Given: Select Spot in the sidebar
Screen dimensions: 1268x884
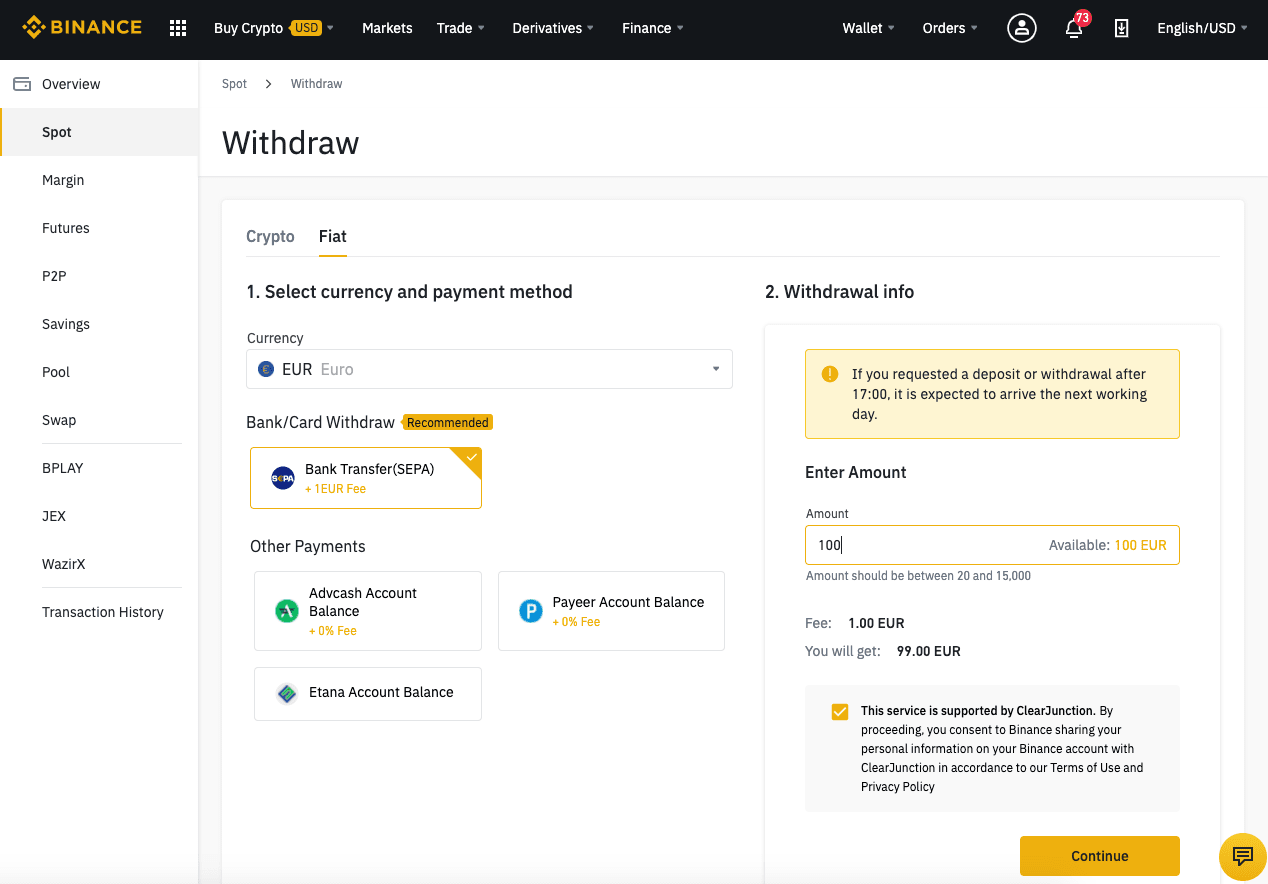Looking at the screenshot, I should coord(99,132).
